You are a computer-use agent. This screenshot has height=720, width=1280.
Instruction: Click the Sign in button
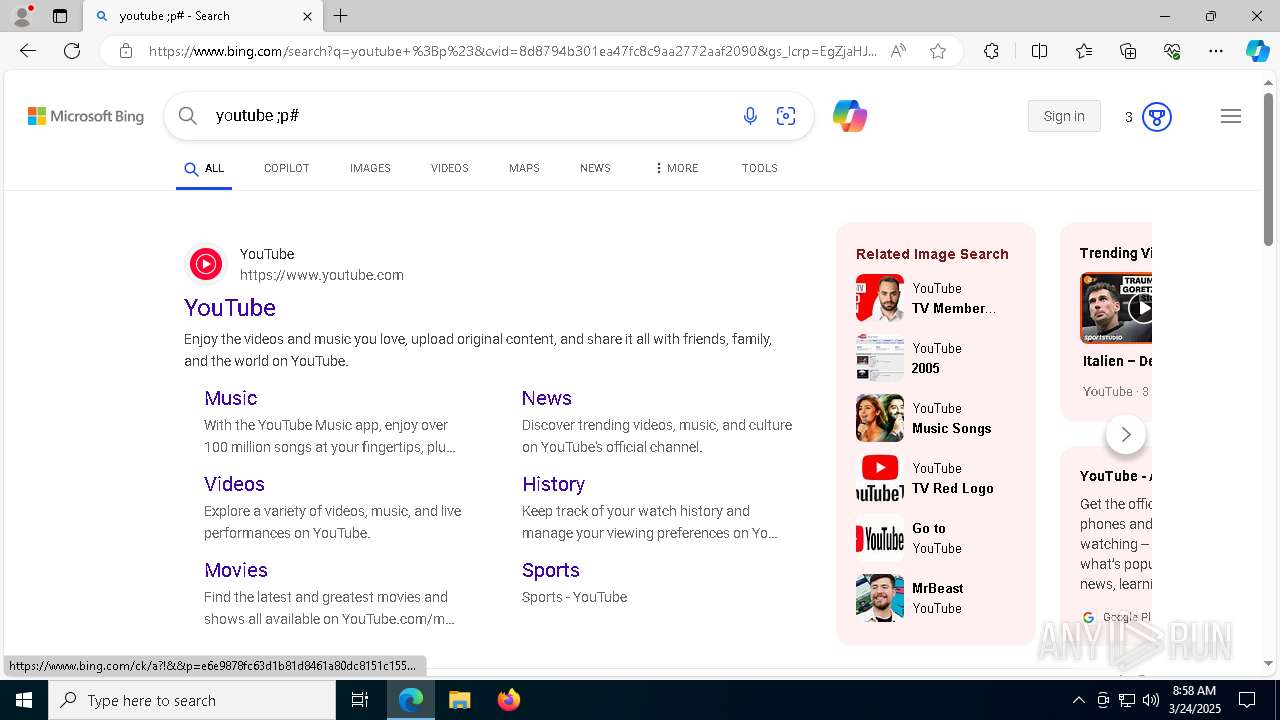(1064, 116)
